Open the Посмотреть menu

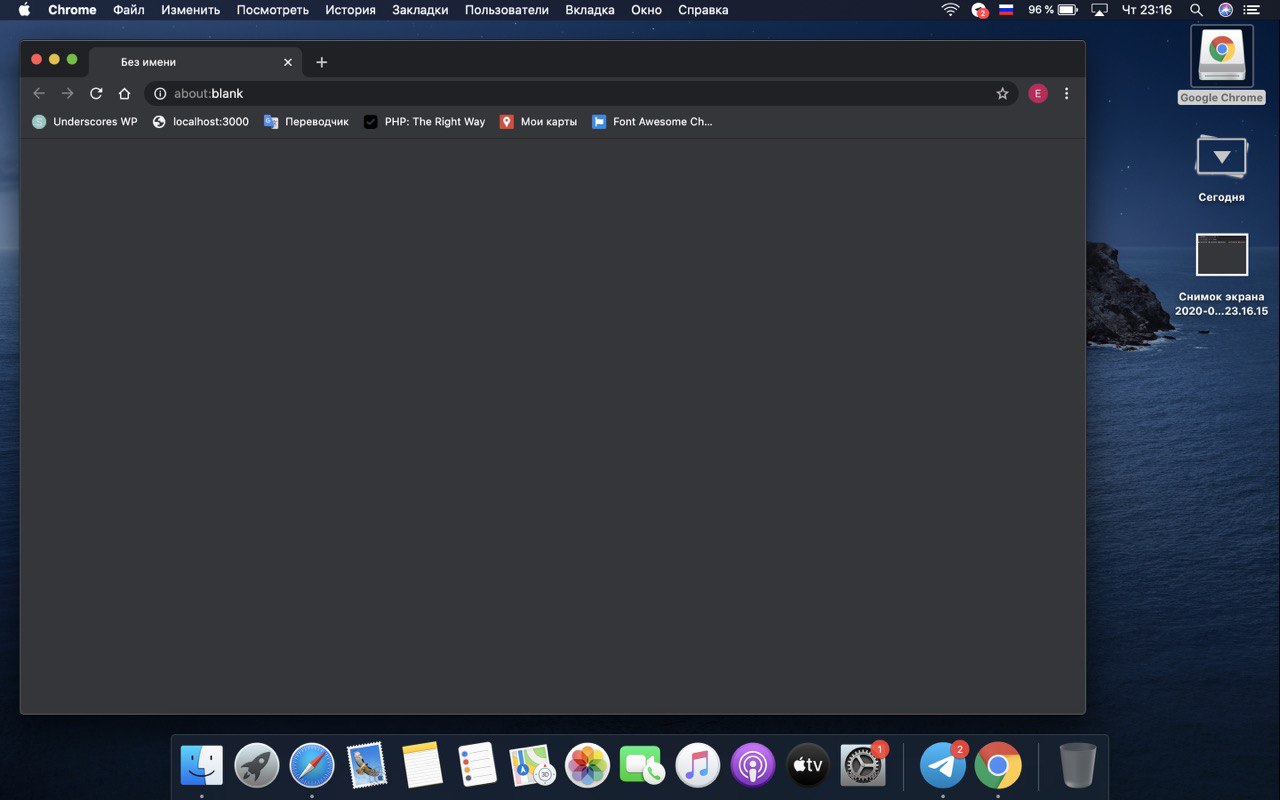[273, 10]
